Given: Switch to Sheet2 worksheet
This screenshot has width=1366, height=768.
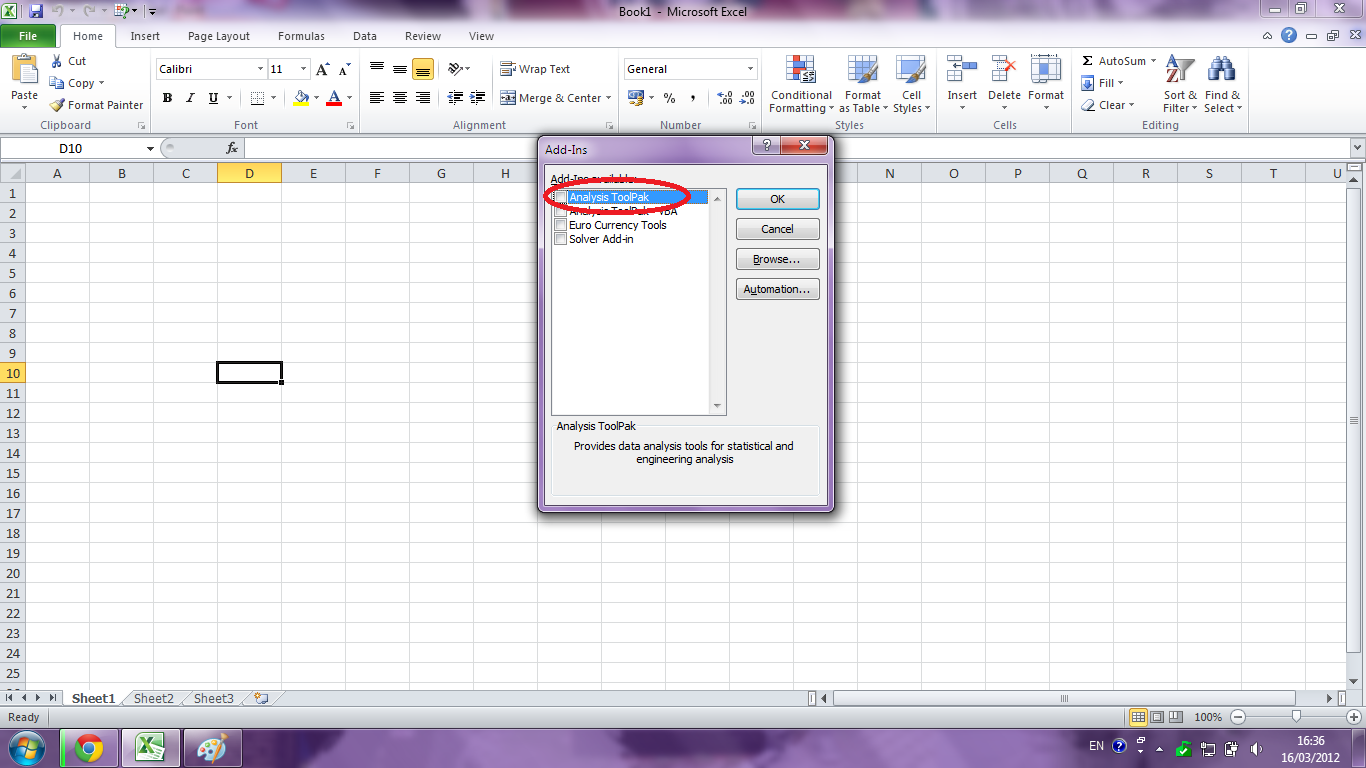Looking at the screenshot, I should coord(154,698).
